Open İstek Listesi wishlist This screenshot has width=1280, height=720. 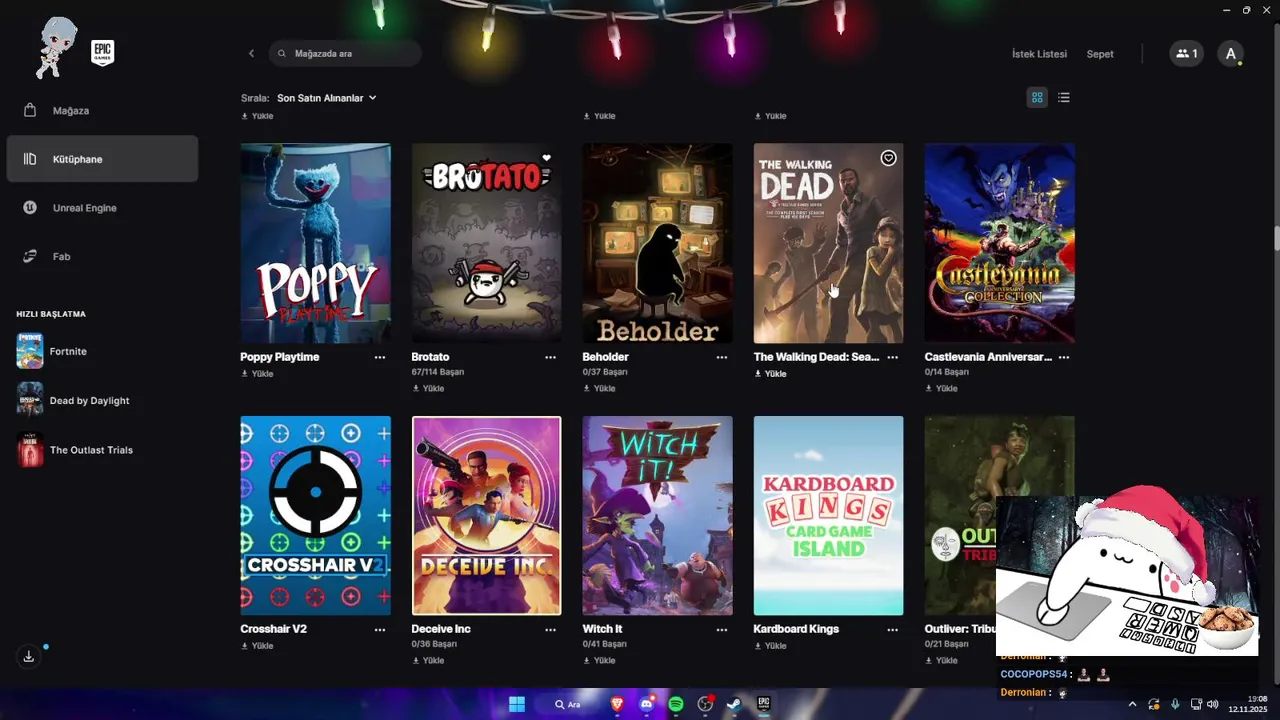click(x=1039, y=54)
